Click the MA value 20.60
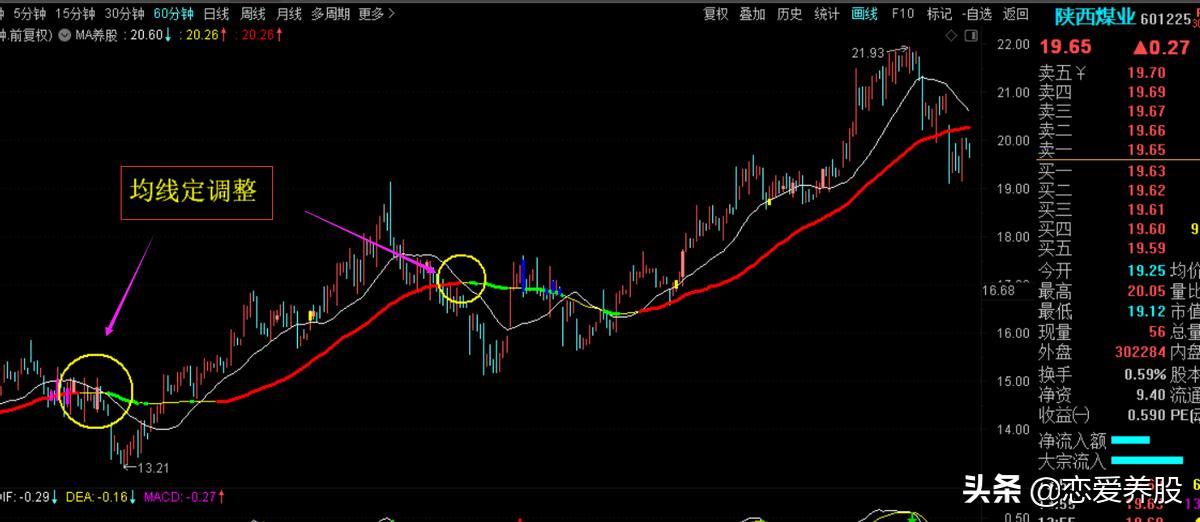This screenshot has height=522, width=1200. [x=148, y=35]
